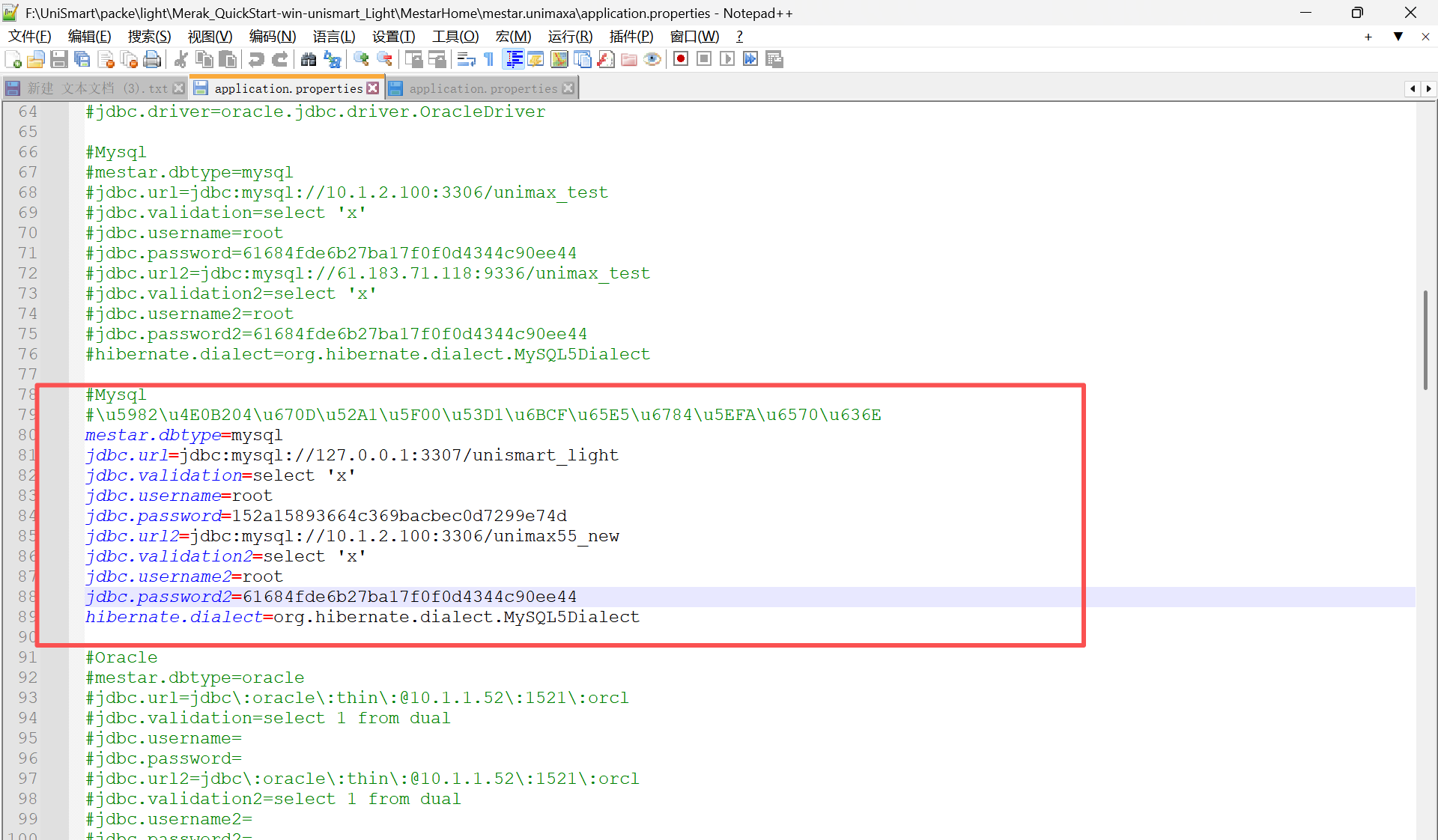1438x840 pixels.
Task: Click the Save All toolbar icon
Action: (x=82, y=60)
